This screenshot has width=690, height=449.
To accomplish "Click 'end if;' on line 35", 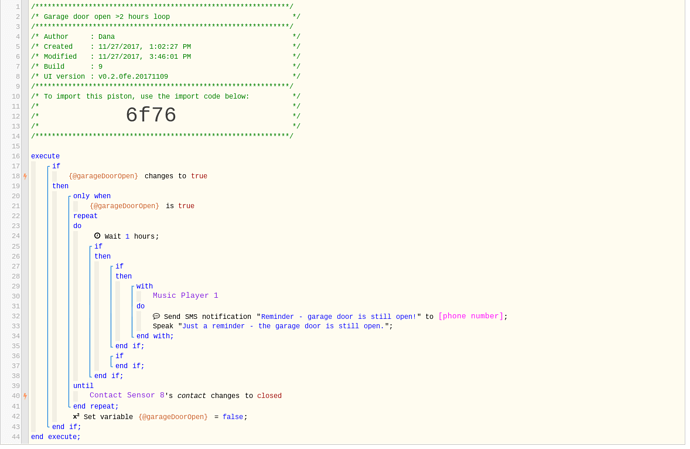I will tap(130, 346).
